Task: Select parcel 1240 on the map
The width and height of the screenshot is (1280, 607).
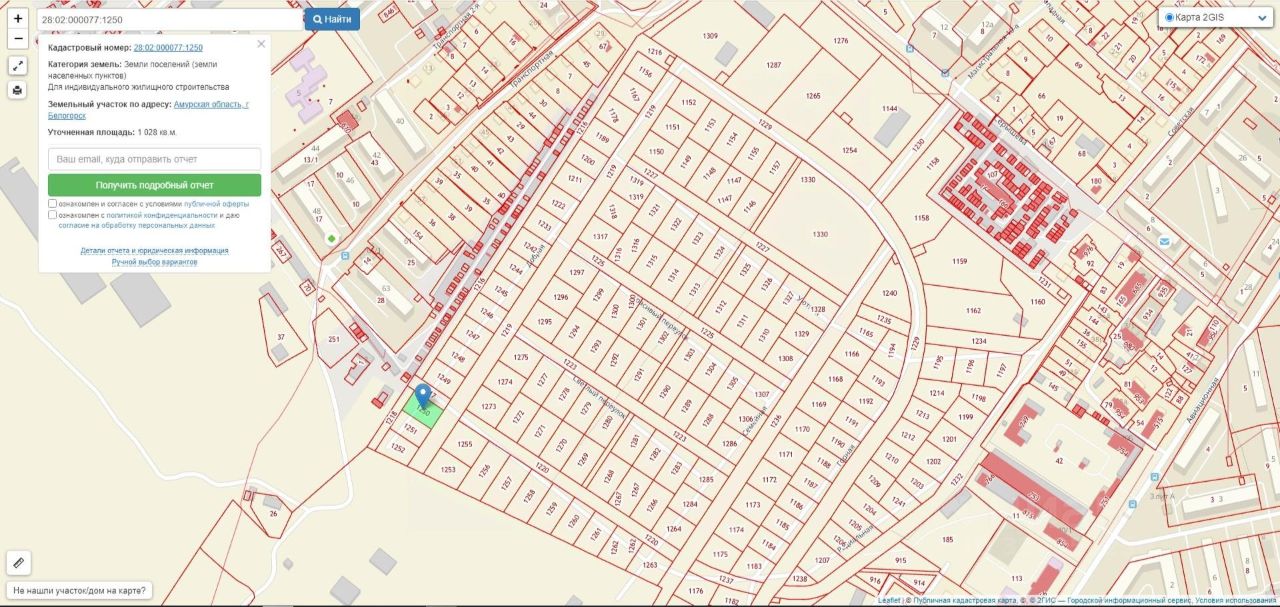Action: [x=889, y=293]
